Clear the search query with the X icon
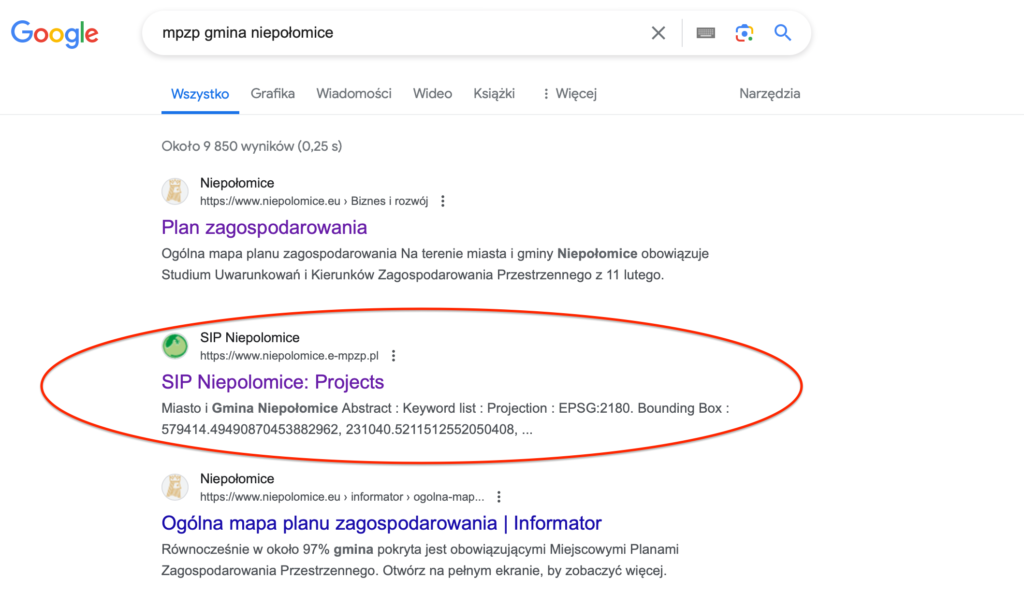This screenshot has width=1024, height=607. 658,33
